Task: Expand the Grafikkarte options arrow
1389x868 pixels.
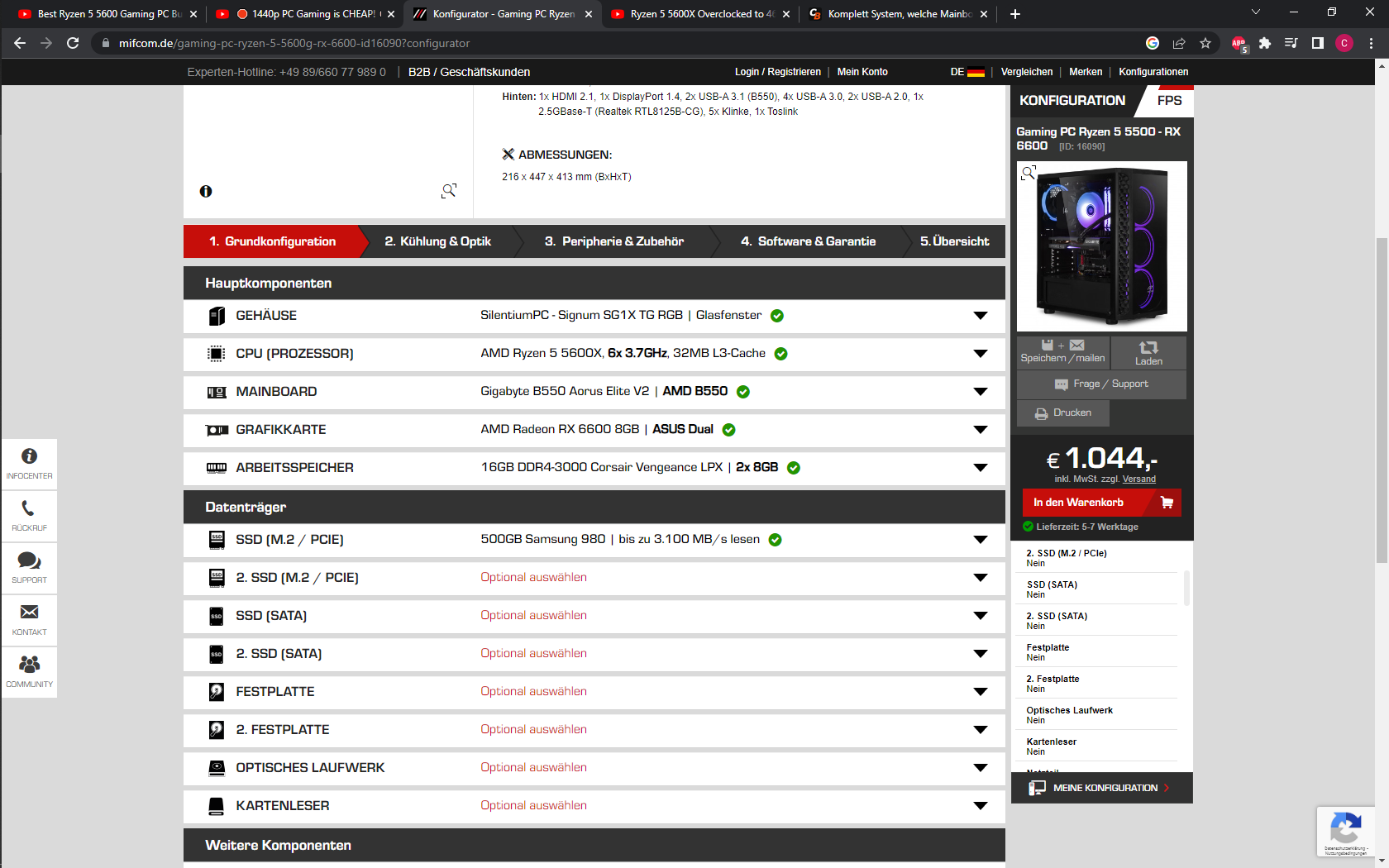Action: (x=981, y=430)
